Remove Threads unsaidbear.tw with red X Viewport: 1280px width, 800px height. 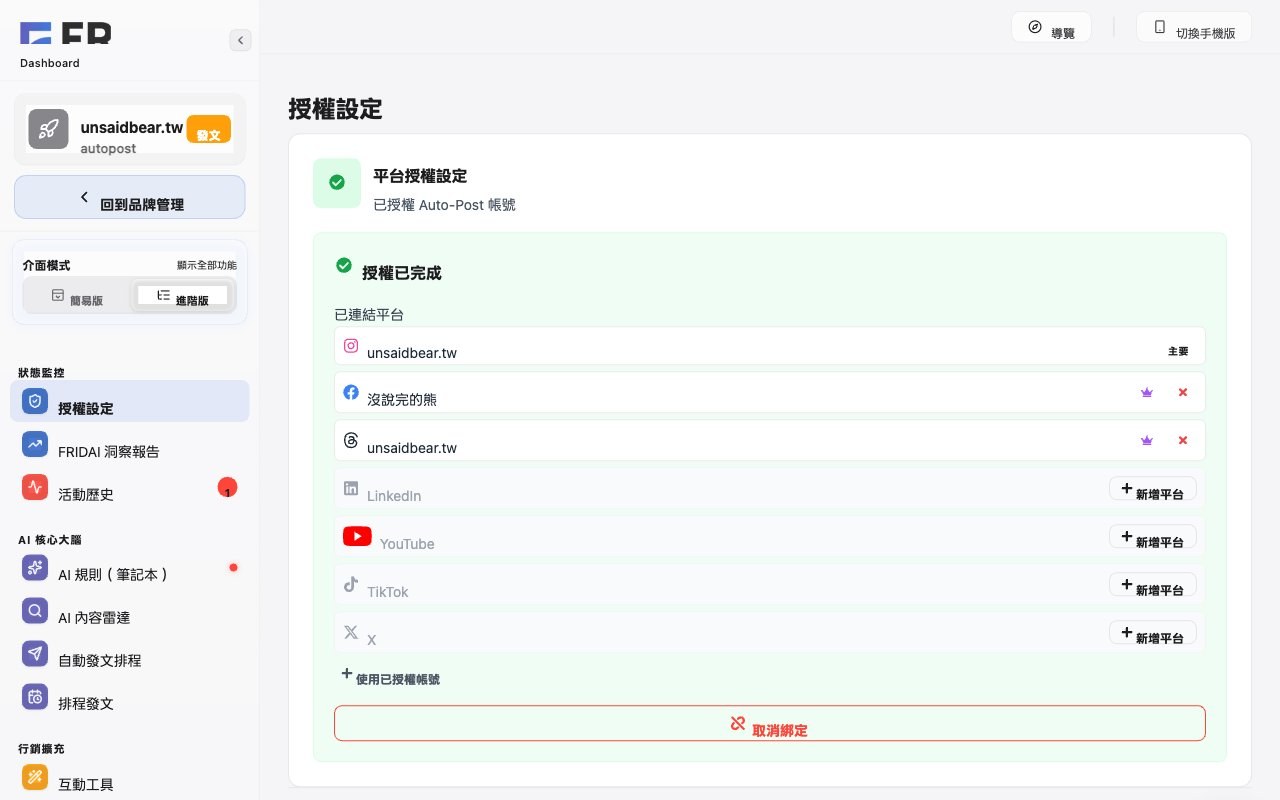click(x=1183, y=440)
